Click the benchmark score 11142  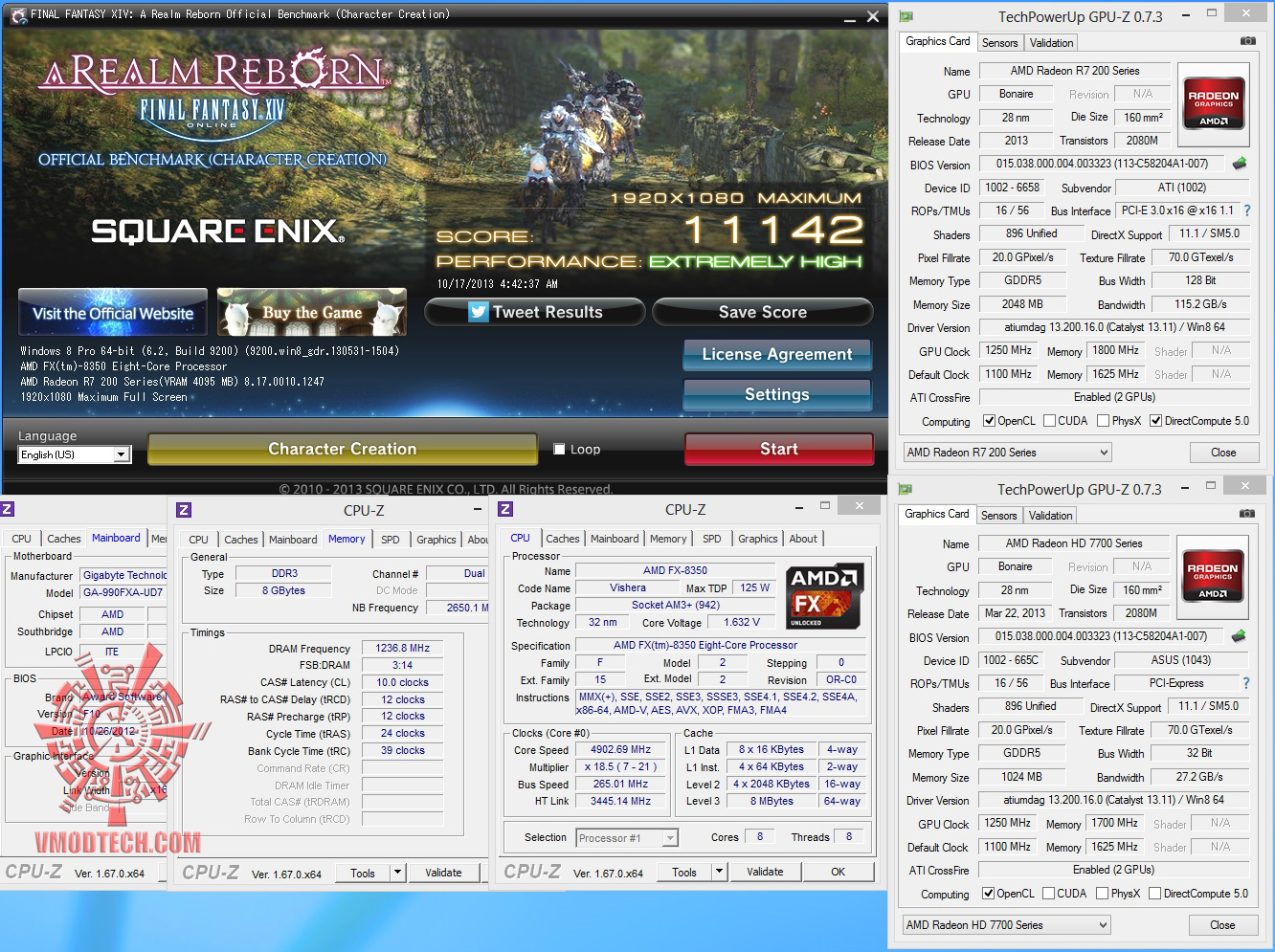point(773,230)
